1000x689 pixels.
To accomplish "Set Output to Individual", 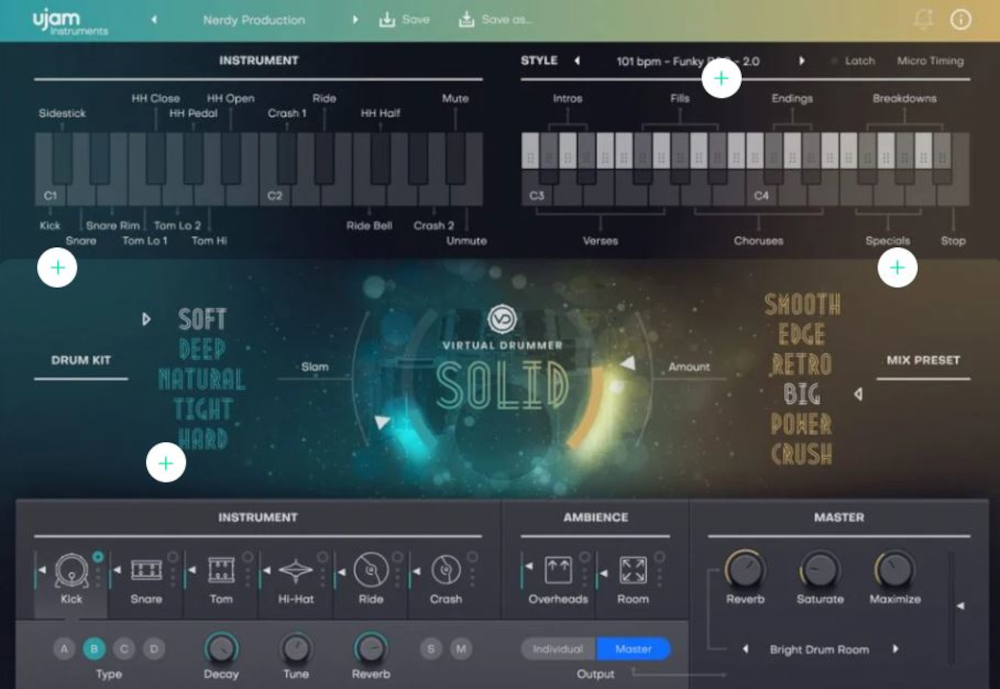I will (x=558, y=649).
